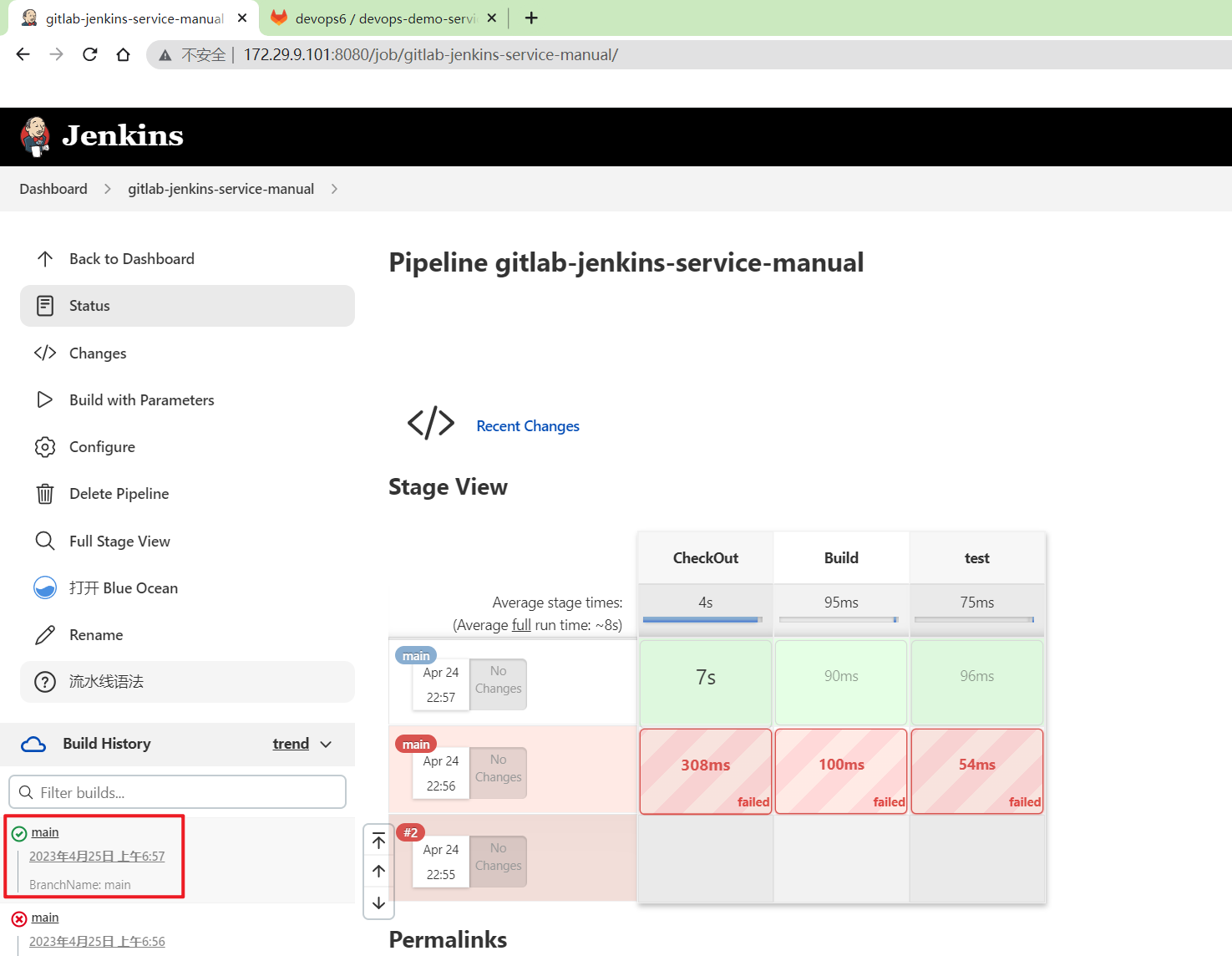Screen dimensions: 1232x956
Task: Click the test average time progress bar
Action: click(975, 620)
